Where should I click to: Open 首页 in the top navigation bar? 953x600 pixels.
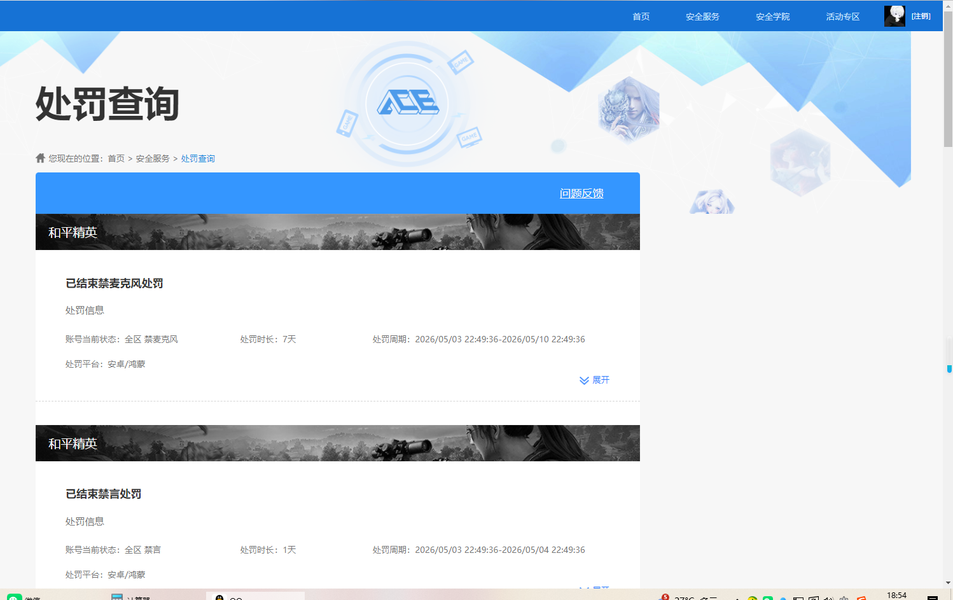641,16
